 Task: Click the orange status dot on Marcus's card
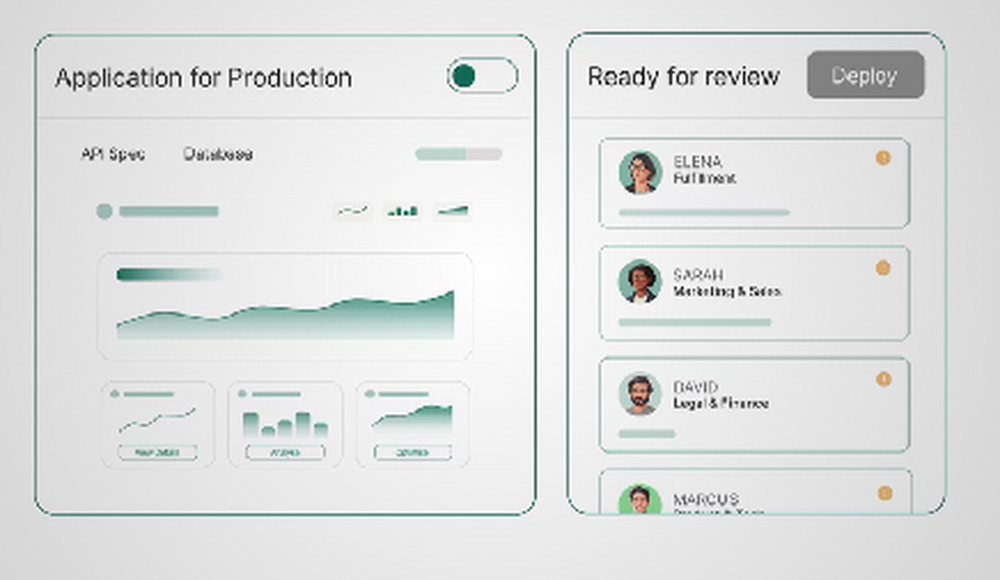click(x=881, y=490)
